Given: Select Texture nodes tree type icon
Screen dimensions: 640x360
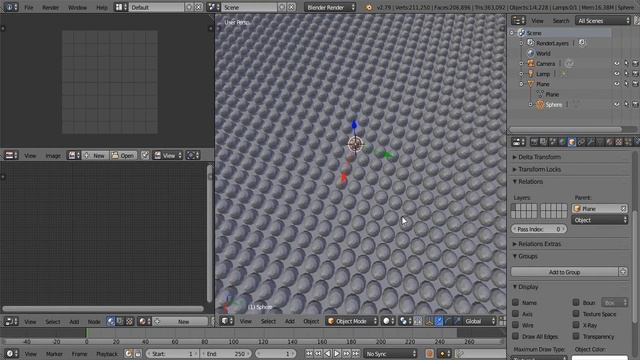Looking at the screenshot, I should [129, 322].
